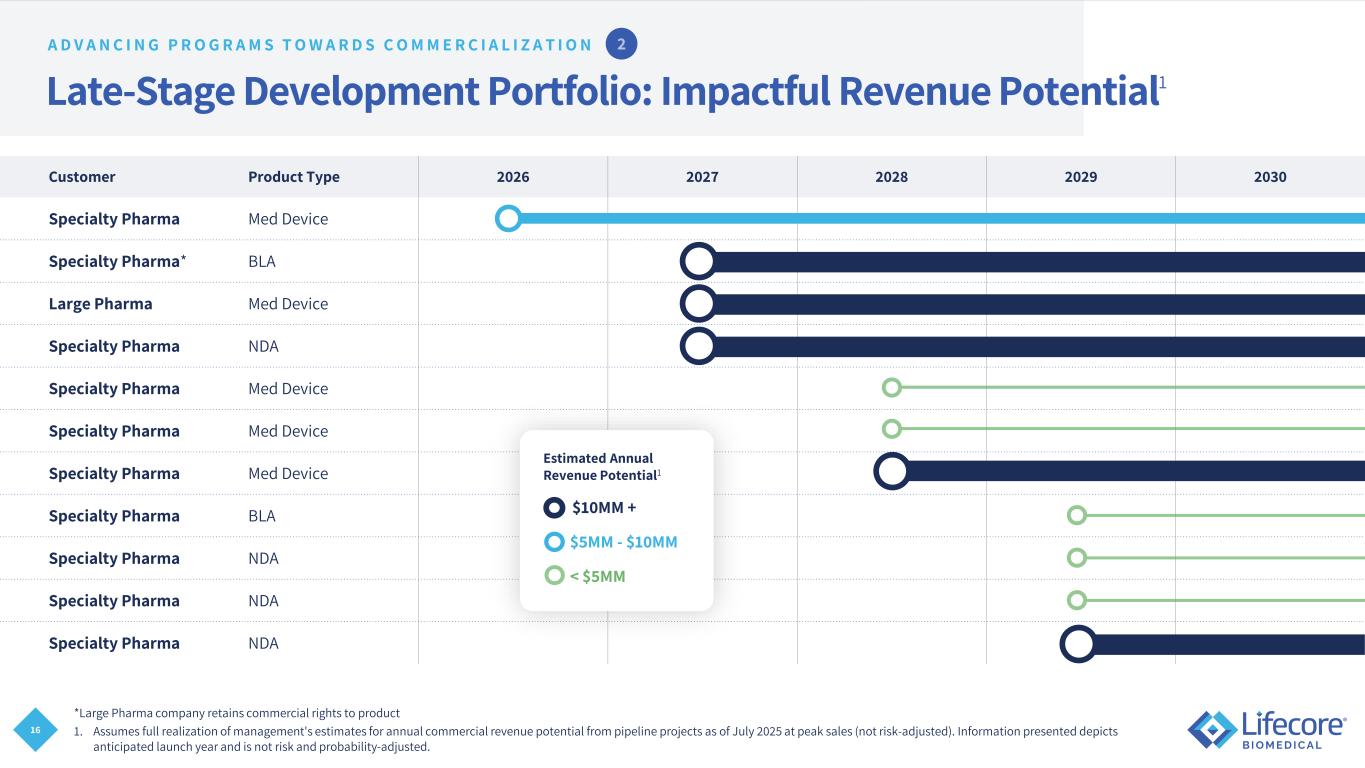Select the < $5MM legend circle
Screen dimensions: 1365x768
[x=554, y=576]
